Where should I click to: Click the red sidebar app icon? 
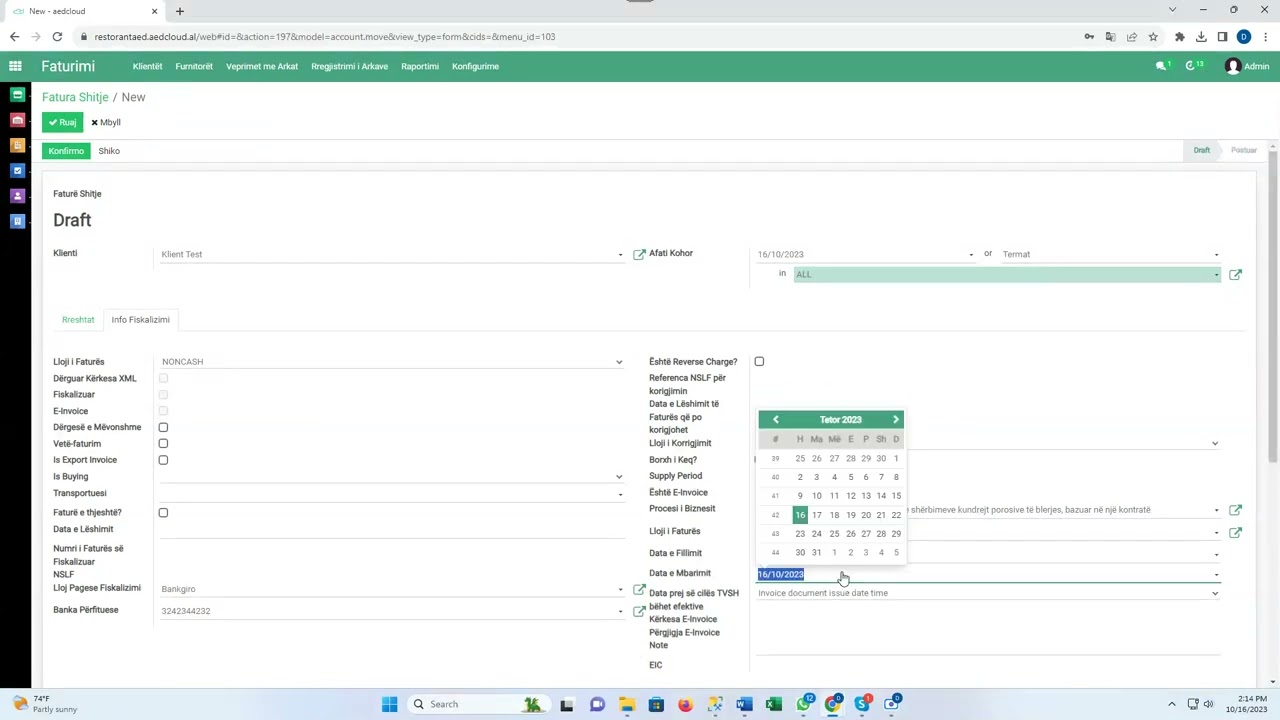(17, 120)
